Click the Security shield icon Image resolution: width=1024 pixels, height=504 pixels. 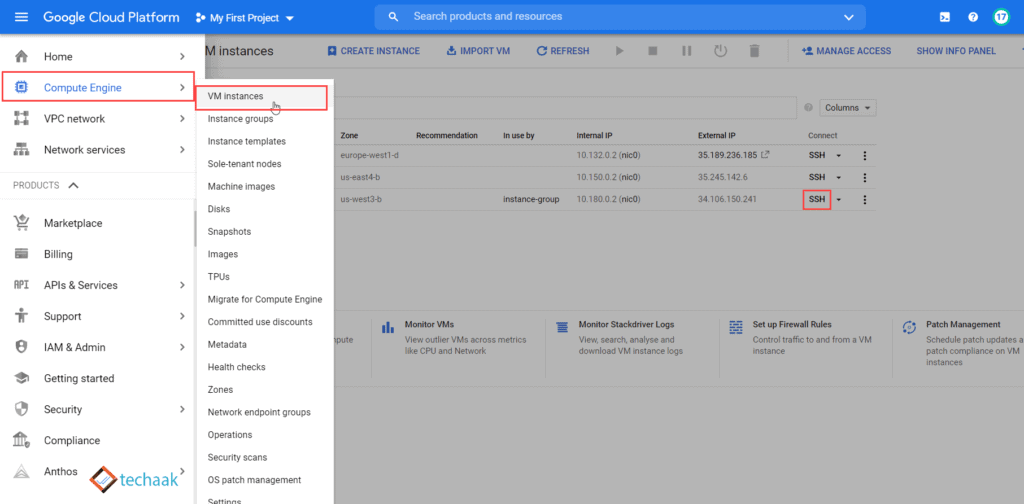[x=22, y=409]
